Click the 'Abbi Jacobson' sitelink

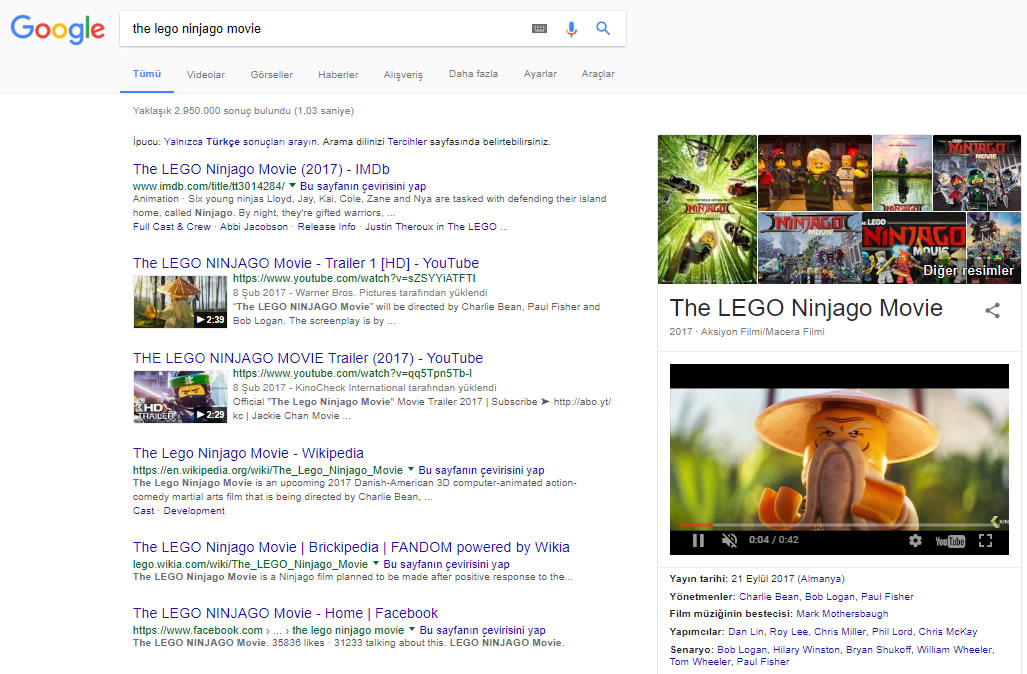[x=254, y=227]
